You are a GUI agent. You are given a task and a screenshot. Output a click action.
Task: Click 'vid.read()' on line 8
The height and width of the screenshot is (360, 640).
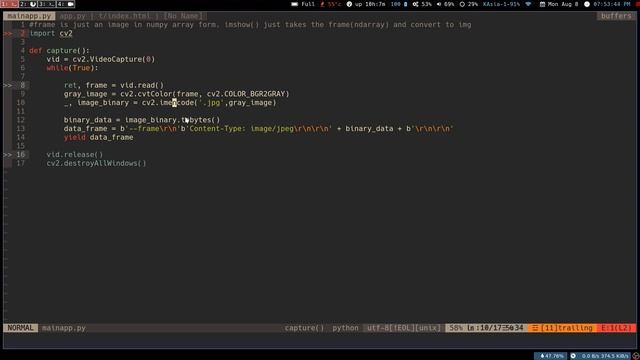pyautogui.click(x=142, y=85)
